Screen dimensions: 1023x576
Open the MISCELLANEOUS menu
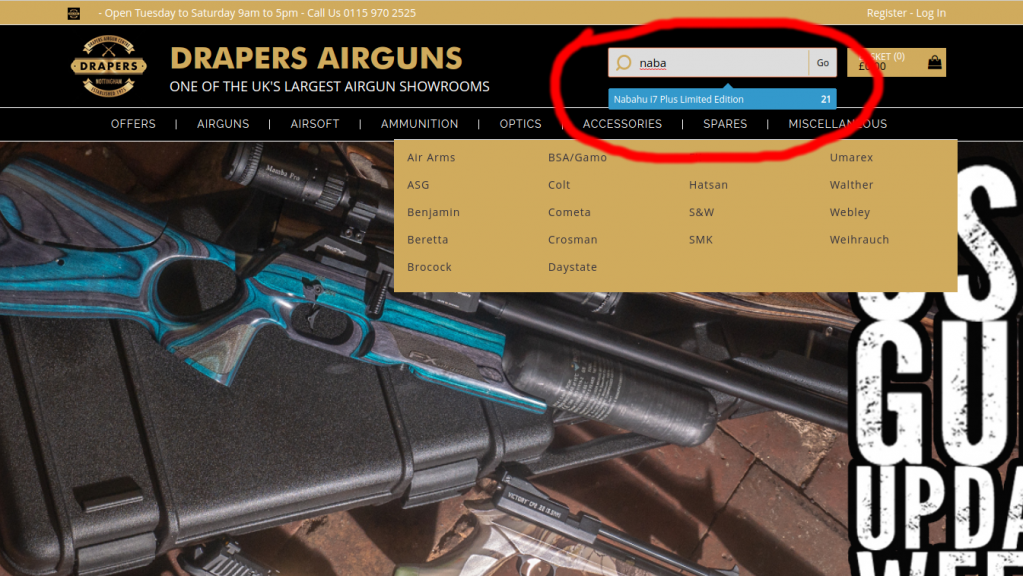[x=838, y=124]
